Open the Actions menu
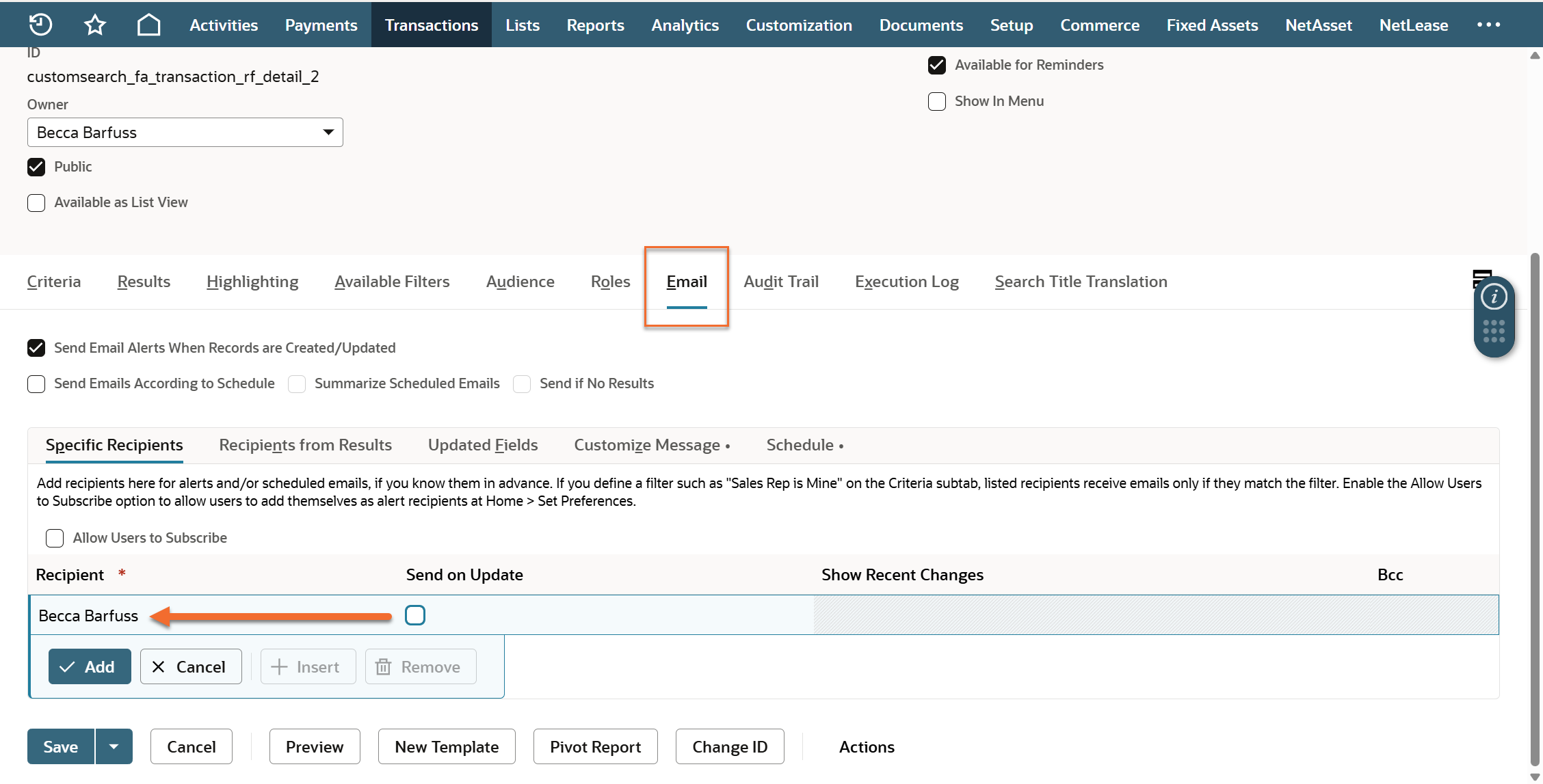This screenshot has height=784, width=1543. pyautogui.click(x=866, y=746)
